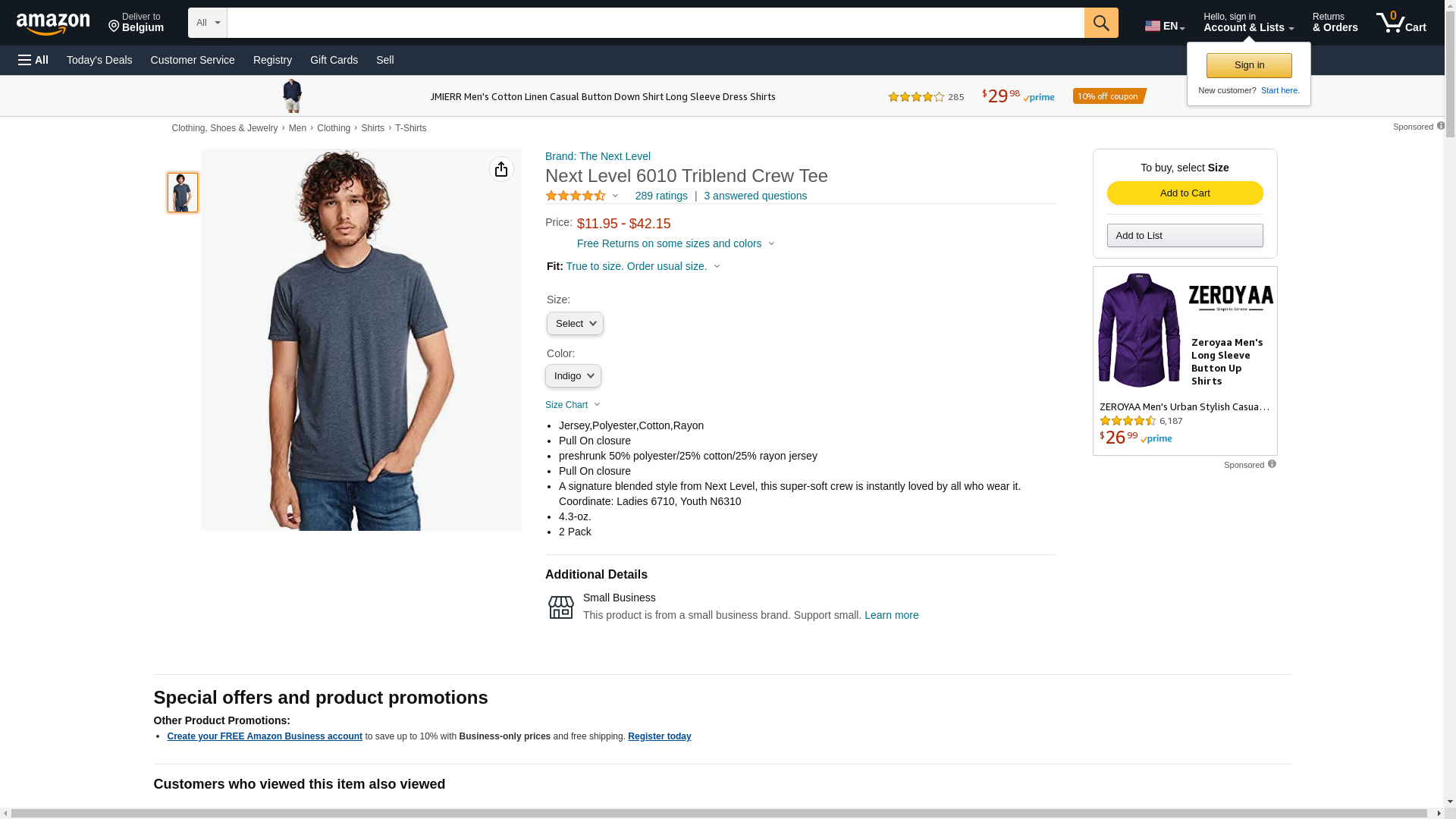Open the All hamburger menu
This screenshot has width=1456, height=819.
(33, 60)
